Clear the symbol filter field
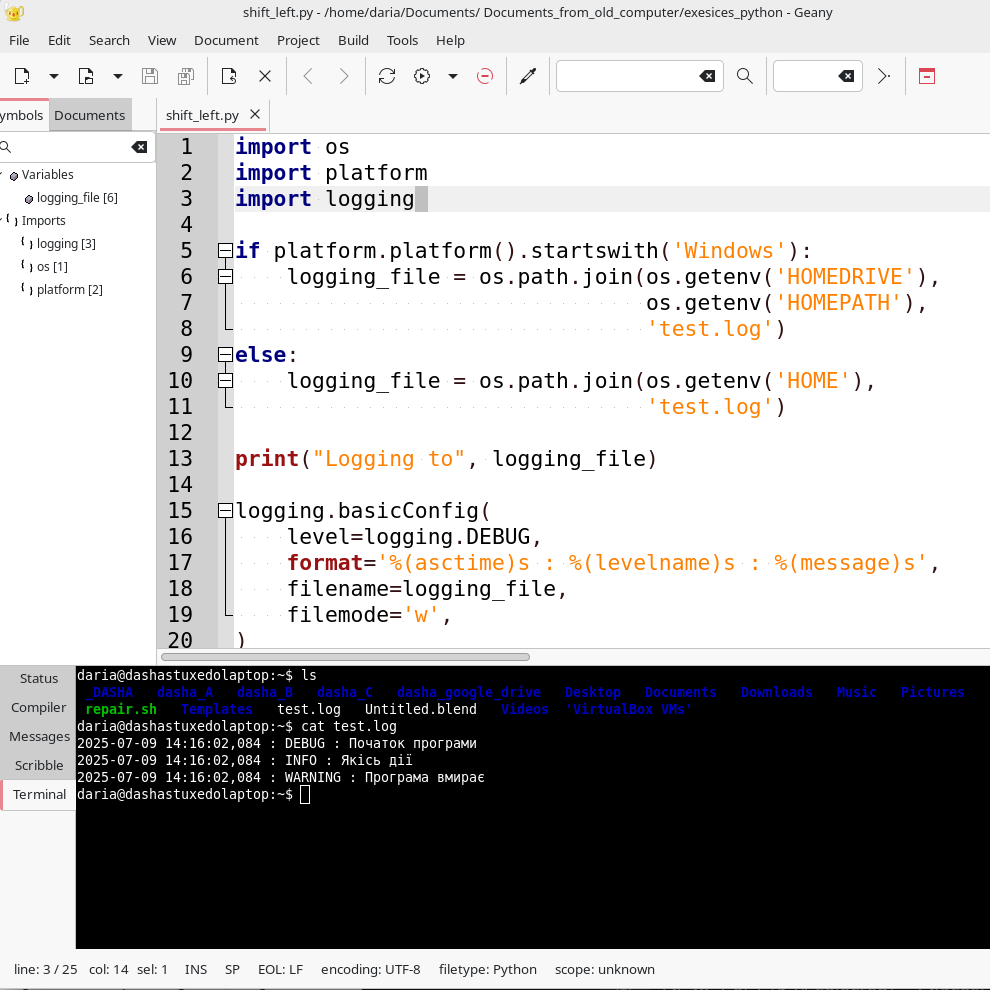This screenshot has width=990, height=990. pyautogui.click(x=140, y=147)
